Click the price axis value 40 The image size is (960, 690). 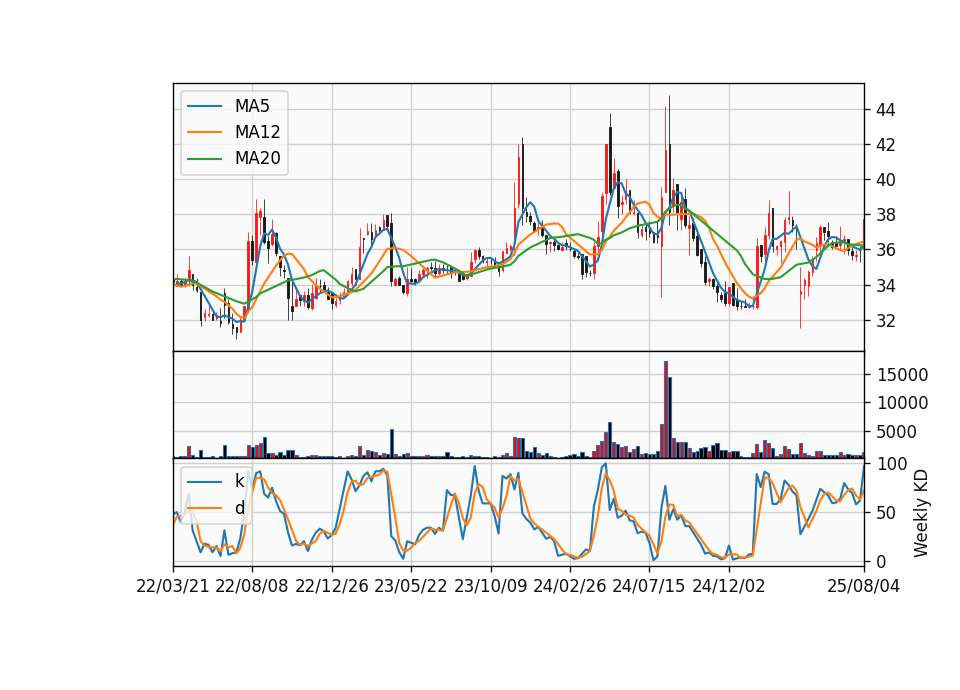pyautogui.click(x=885, y=180)
